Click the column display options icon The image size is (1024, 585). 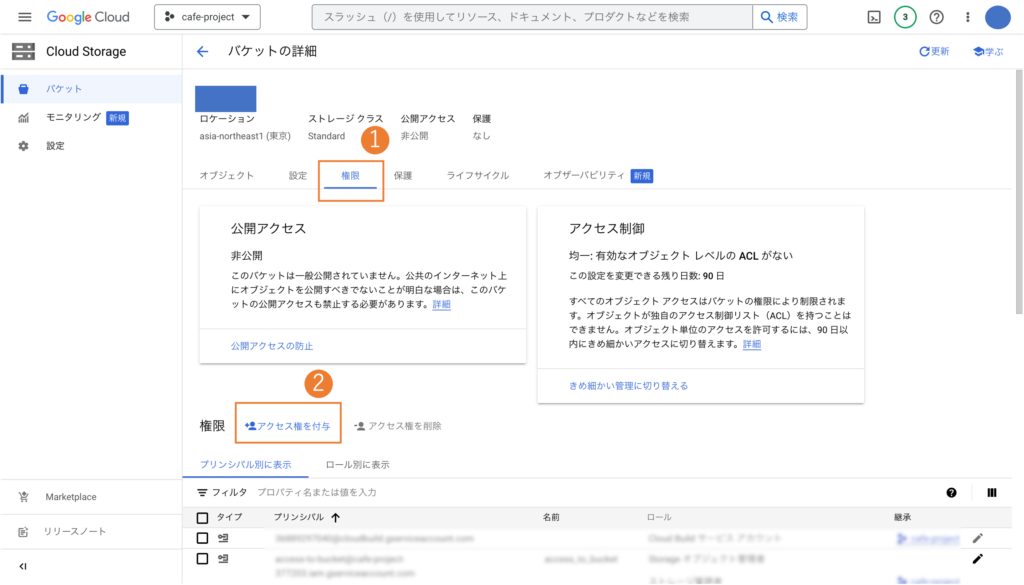[x=992, y=493]
